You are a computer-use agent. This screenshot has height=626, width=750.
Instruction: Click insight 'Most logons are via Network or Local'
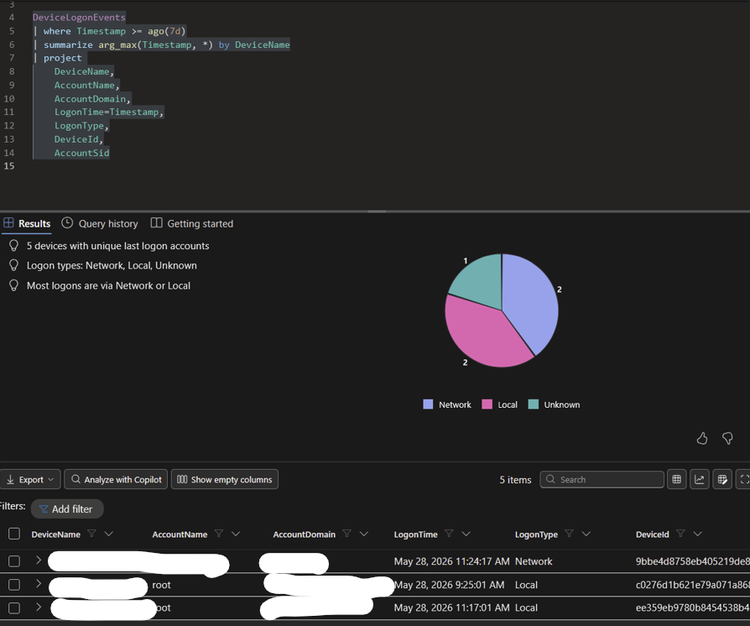[x=108, y=286]
